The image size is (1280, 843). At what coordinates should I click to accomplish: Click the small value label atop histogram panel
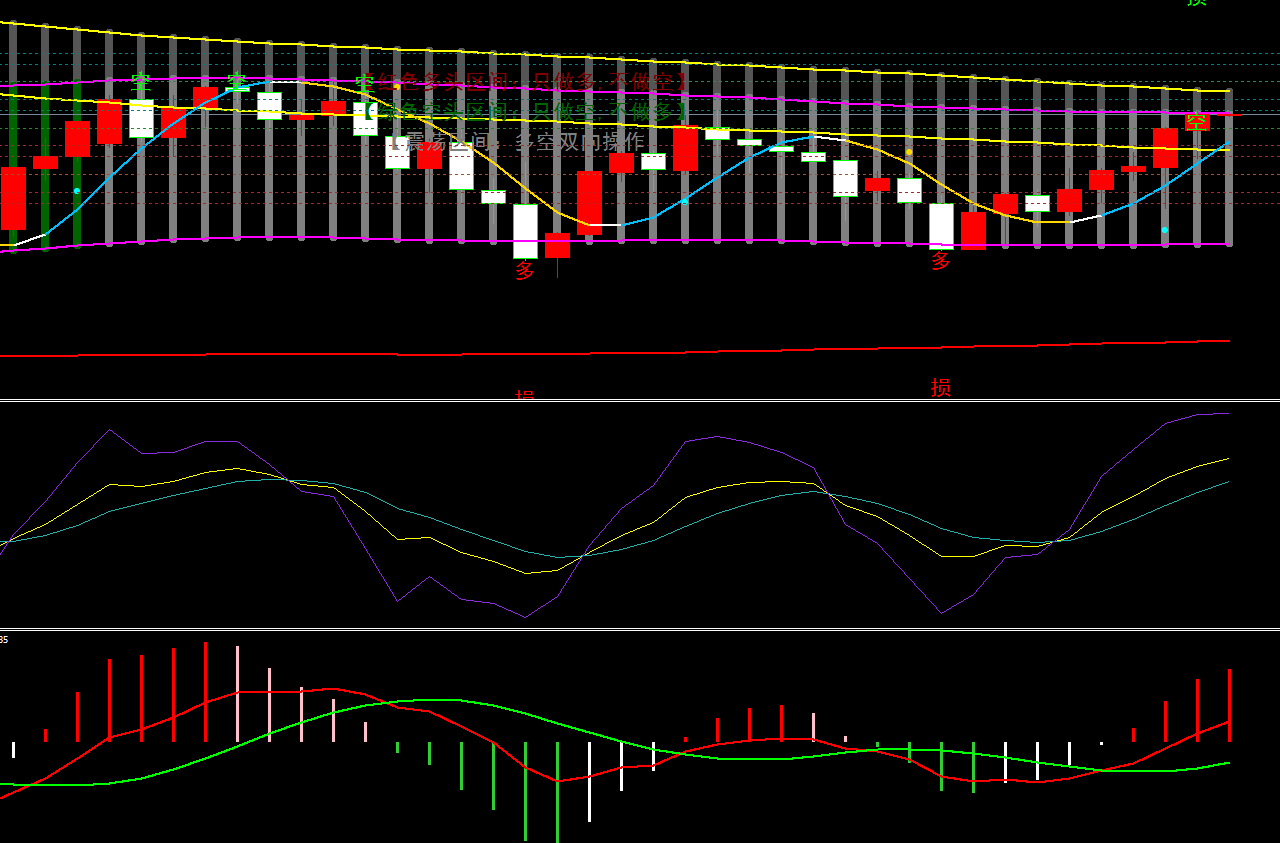click(4, 639)
